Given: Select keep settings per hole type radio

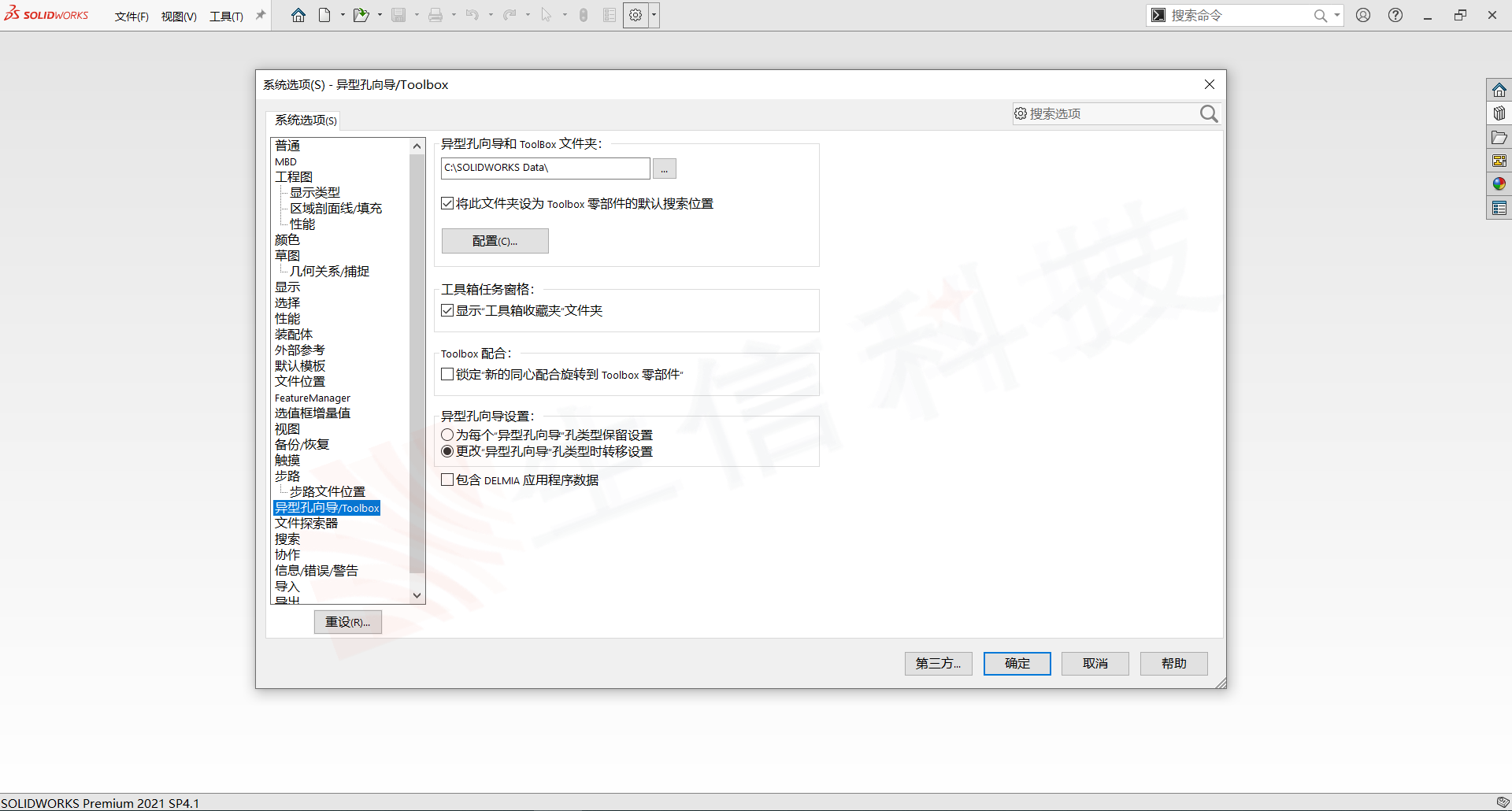Looking at the screenshot, I should pyautogui.click(x=447, y=435).
